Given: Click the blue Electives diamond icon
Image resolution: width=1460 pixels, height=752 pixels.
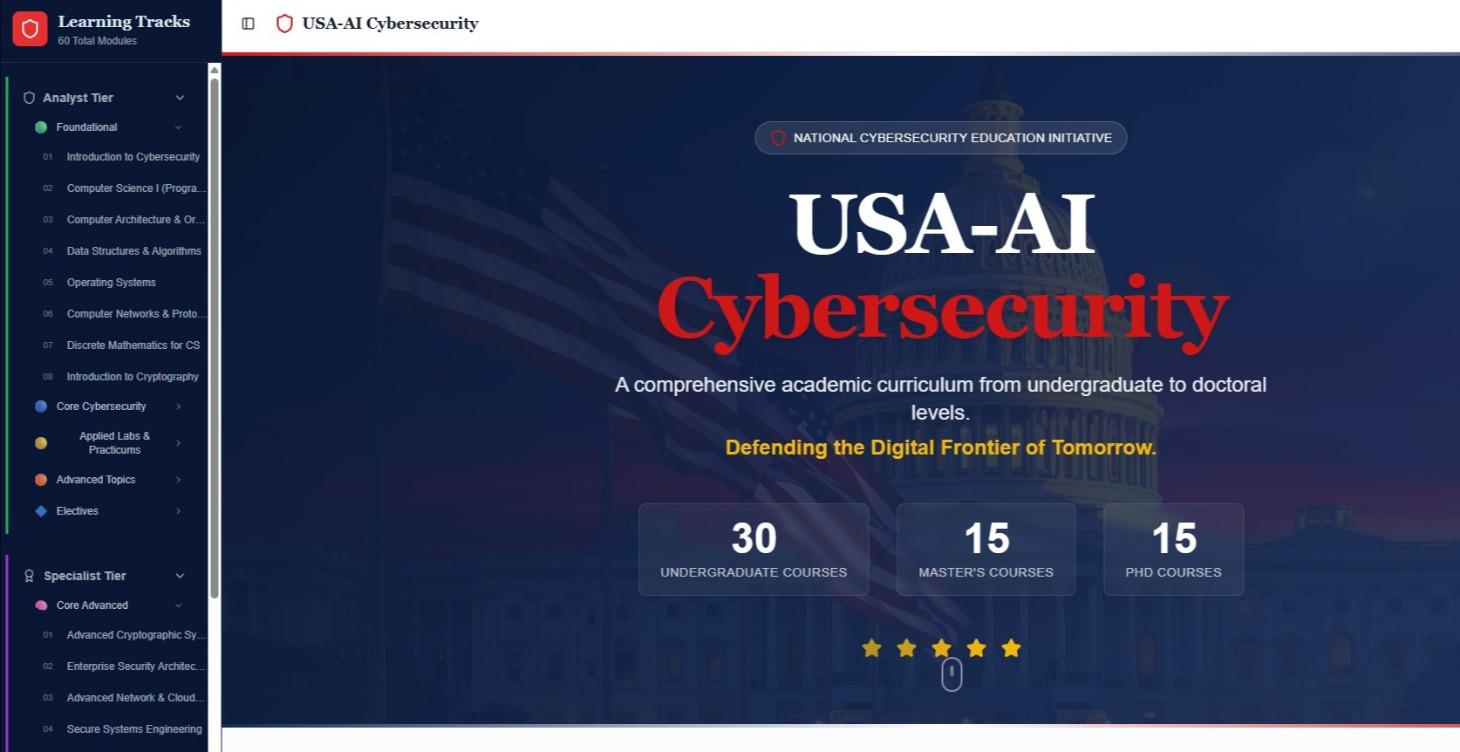Looking at the screenshot, I should pos(40,511).
